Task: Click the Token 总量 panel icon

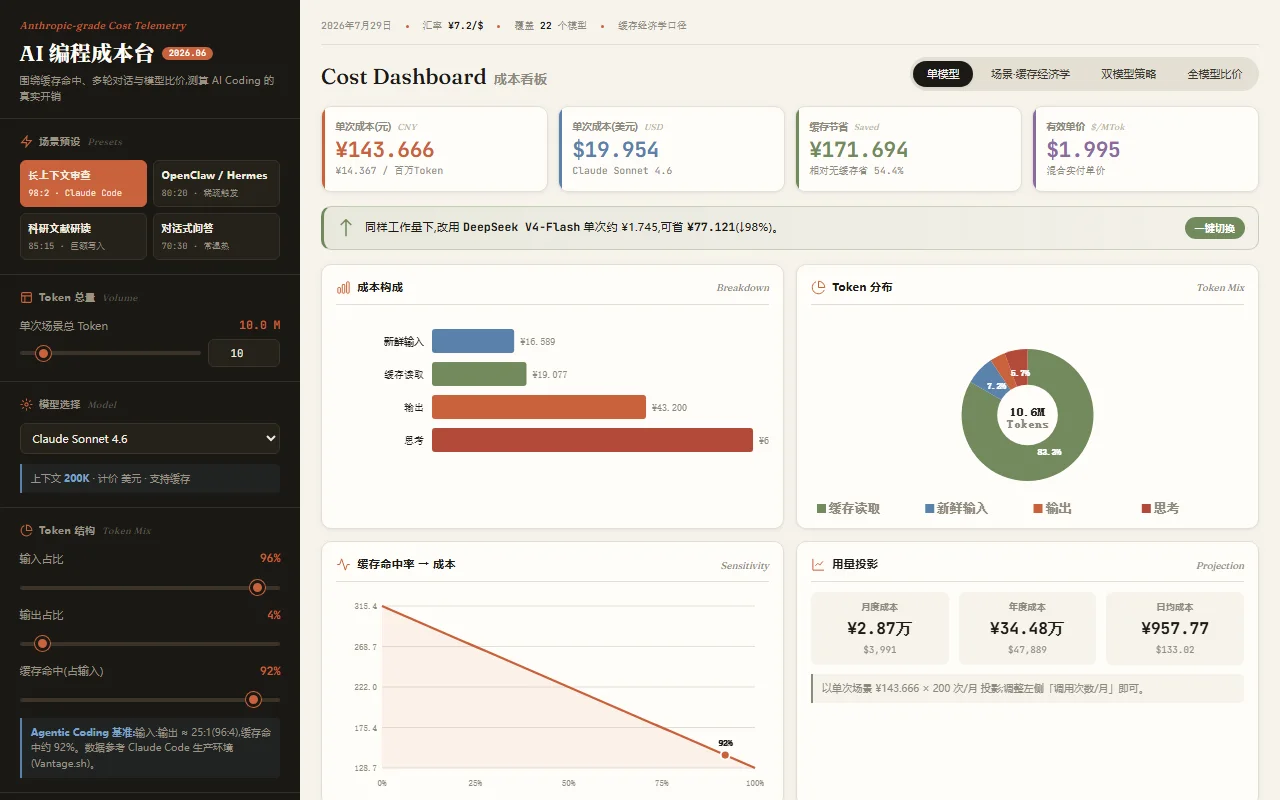Action: [26, 297]
